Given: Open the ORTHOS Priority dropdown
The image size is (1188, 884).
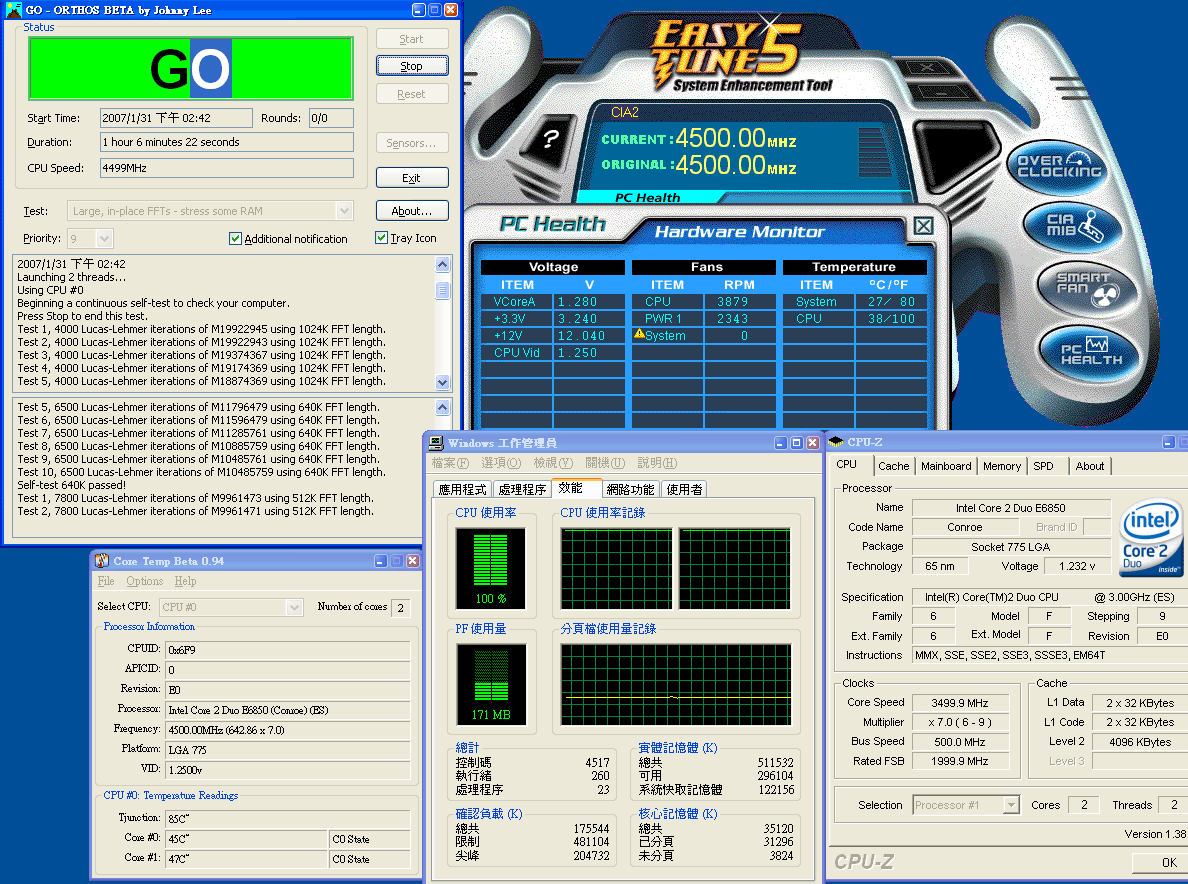Looking at the screenshot, I should 105,239.
